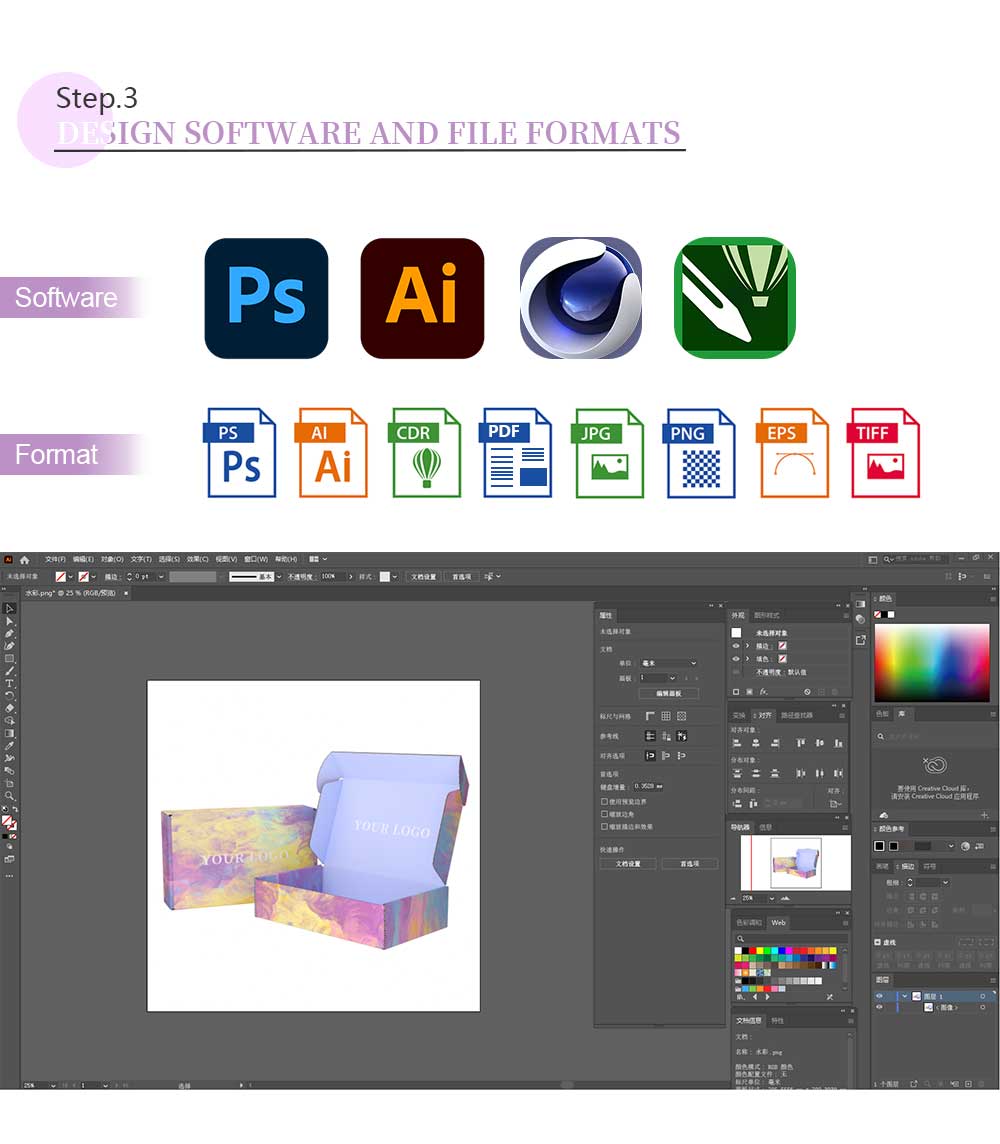This screenshot has width=1000, height=1144.
Task: Select the Selection tool in Illustrator's toolbar
Action: coord(9,608)
